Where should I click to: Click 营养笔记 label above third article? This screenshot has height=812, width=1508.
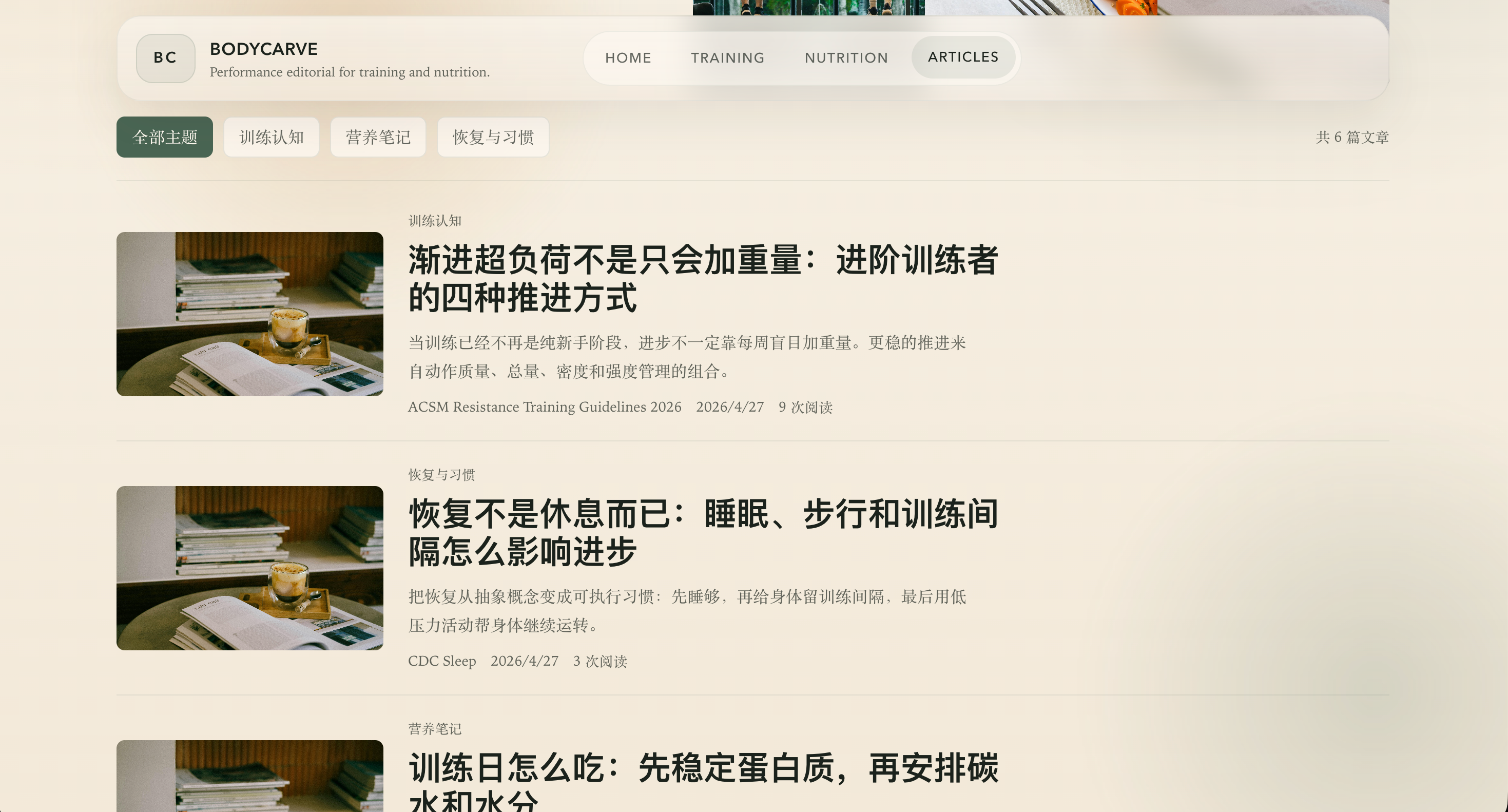pos(435,729)
